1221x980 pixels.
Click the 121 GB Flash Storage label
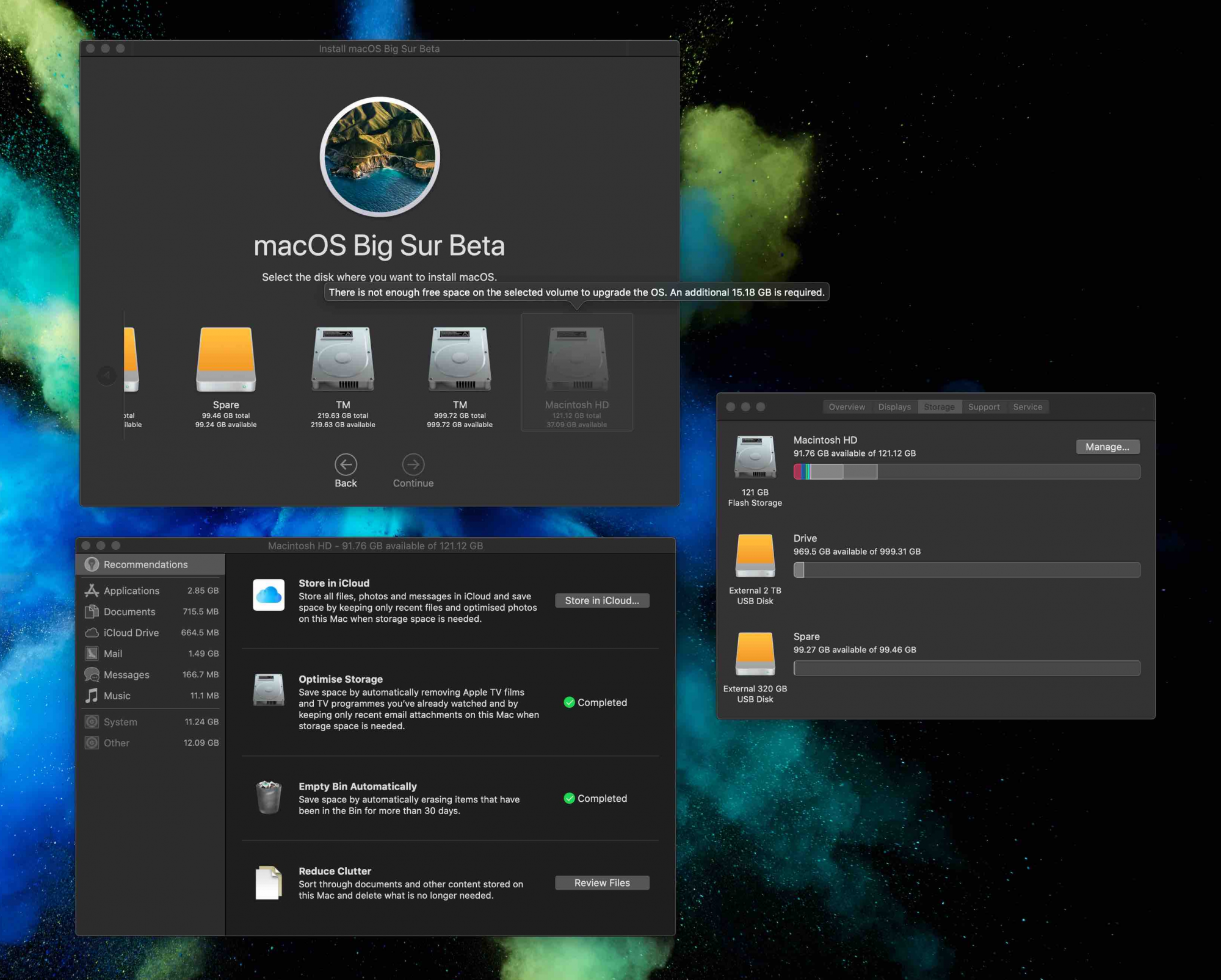click(755, 497)
